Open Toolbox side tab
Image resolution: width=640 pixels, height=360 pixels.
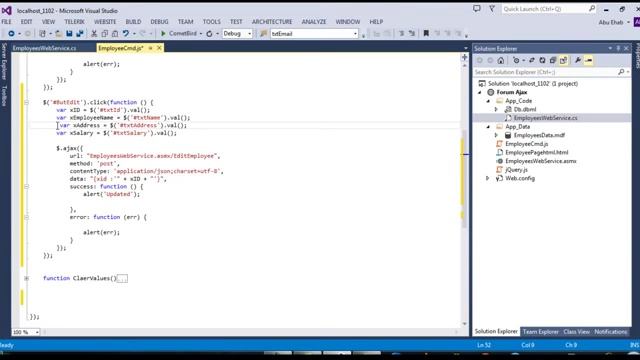tap(4, 96)
